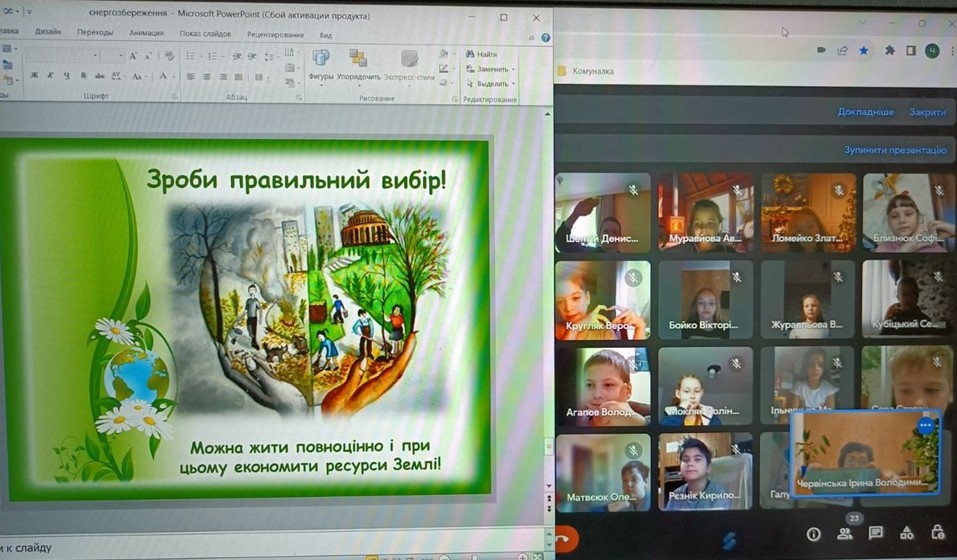This screenshot has height=560, width=957.
Task: Click Докладніше link in Meet
Action: (x=865, y=112)
